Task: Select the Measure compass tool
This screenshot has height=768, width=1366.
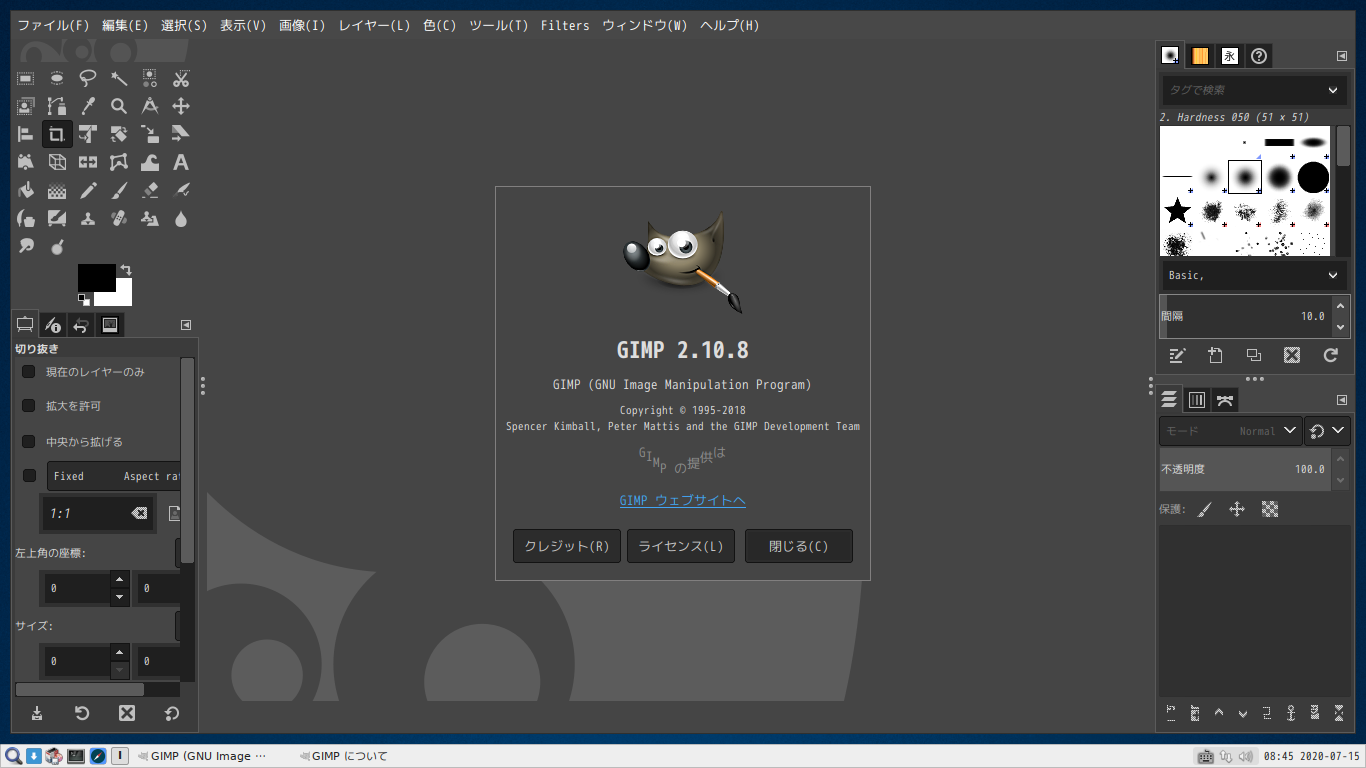Action: point(150,106)
